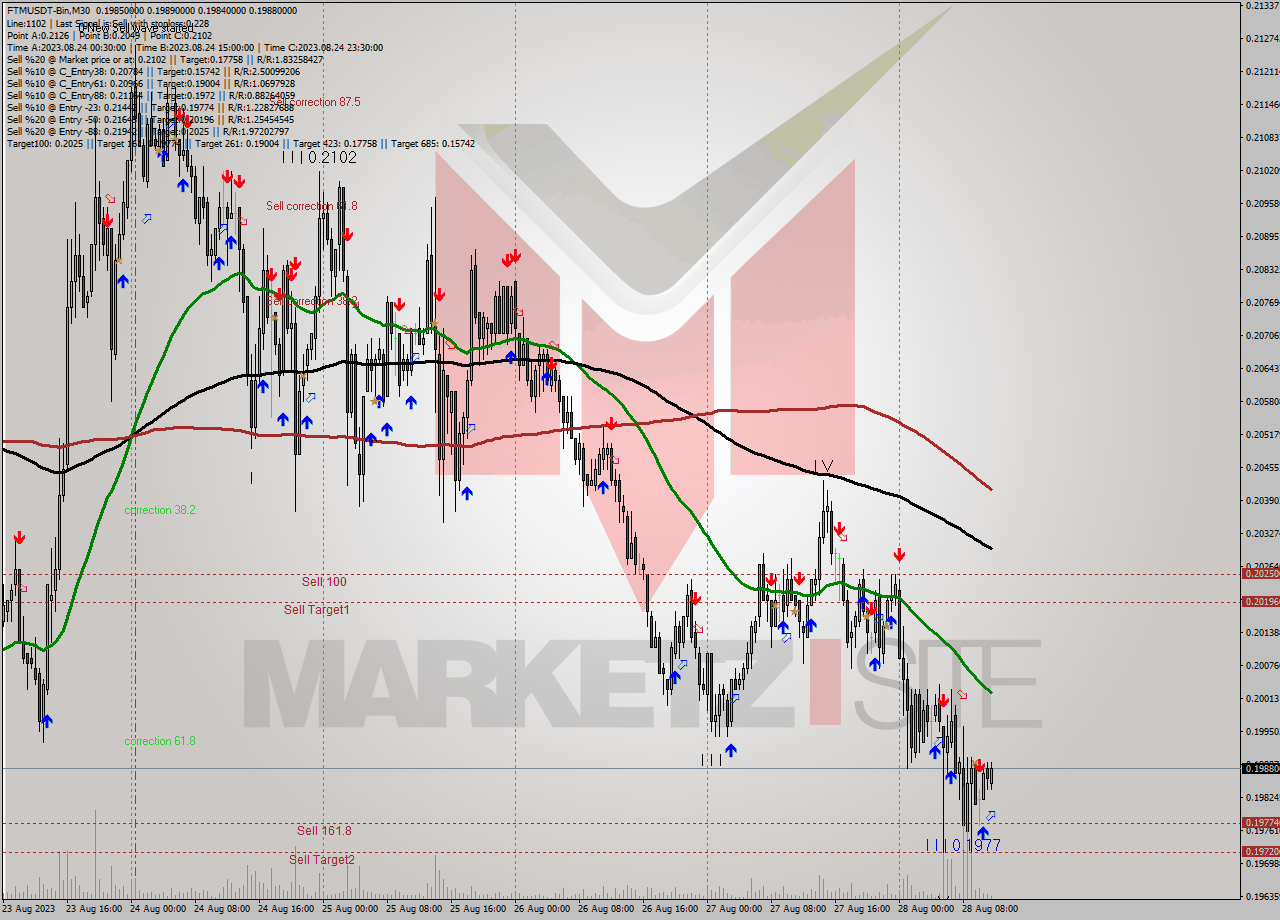Click the '26 Aug 16:00' time axis label

[670, 909]
